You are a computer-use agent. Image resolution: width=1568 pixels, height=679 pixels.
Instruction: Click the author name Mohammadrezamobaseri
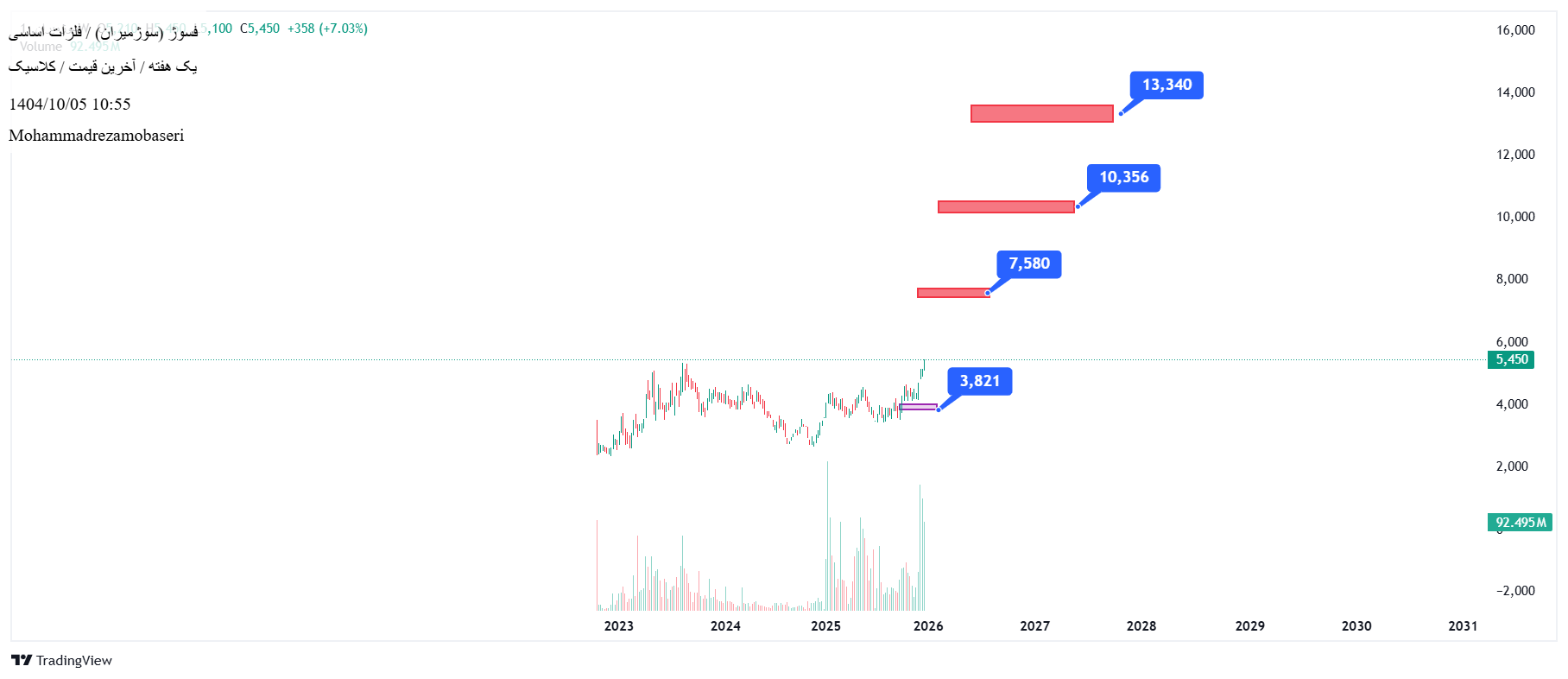point(96,136)
